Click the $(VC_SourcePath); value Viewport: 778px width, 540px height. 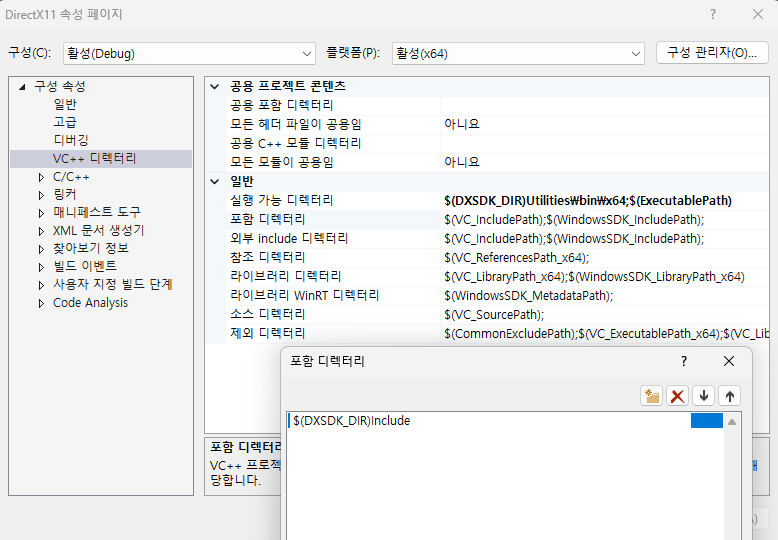[494, 315]
